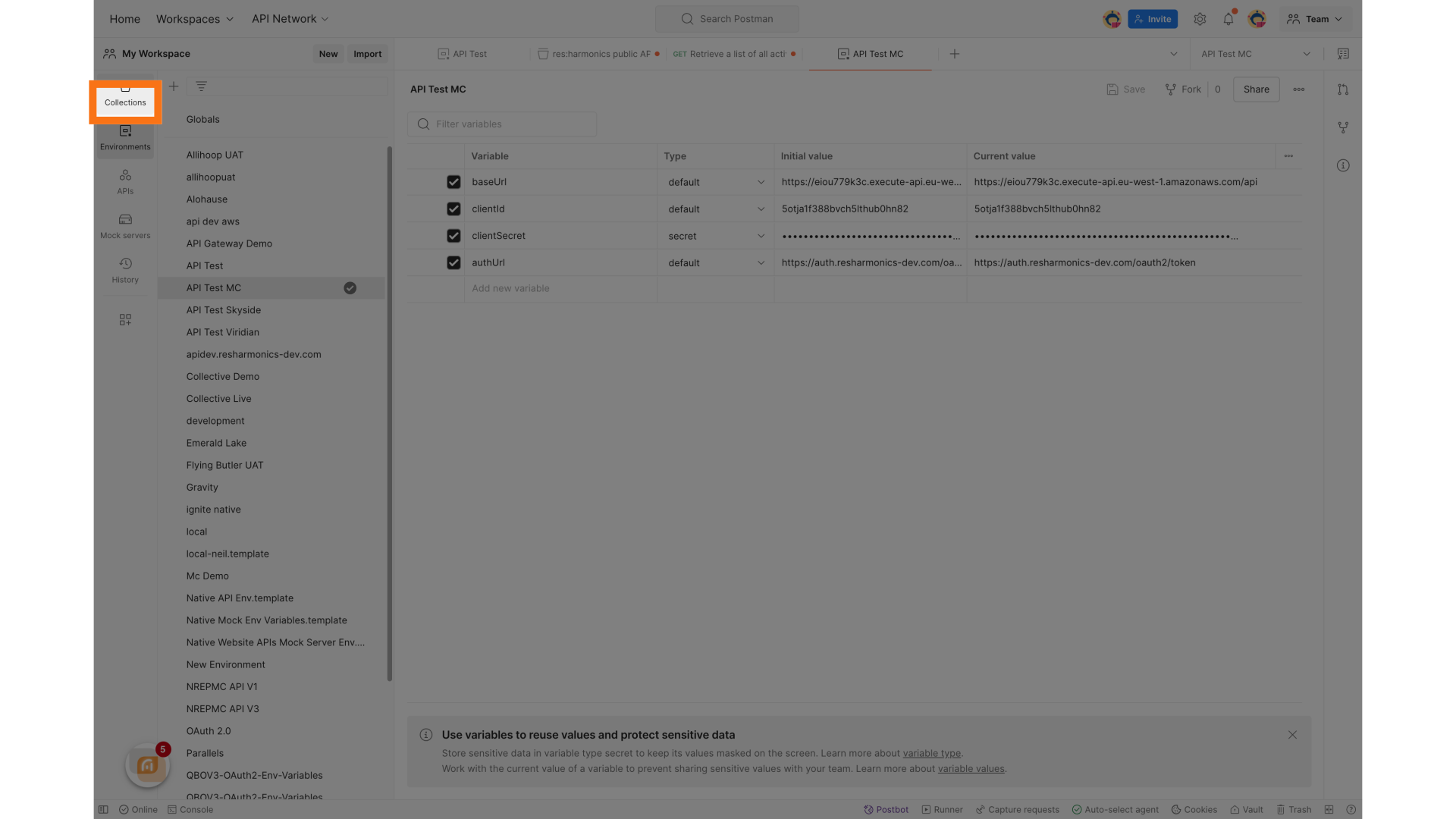This screenshot has width=1456, height=819.
Task: Expand the API Network menu
Action: (290, 19)
